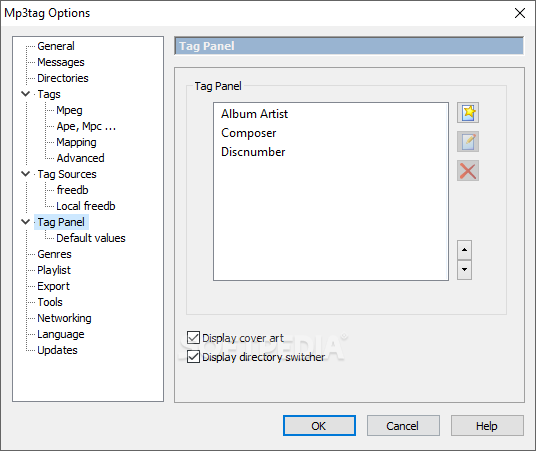Open the Directories options page

(63, 78)
